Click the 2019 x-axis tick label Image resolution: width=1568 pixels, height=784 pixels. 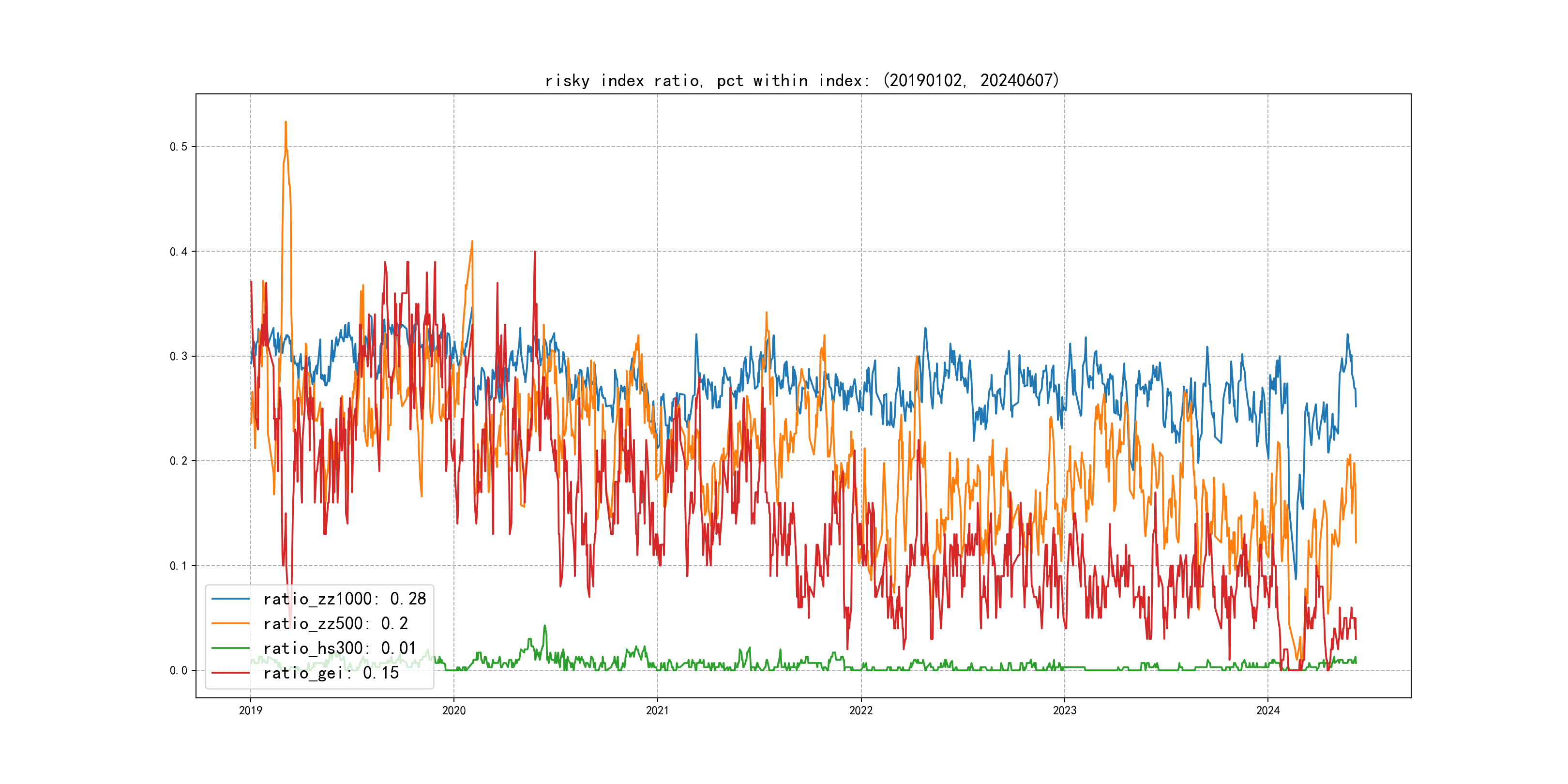coord(250,710)
